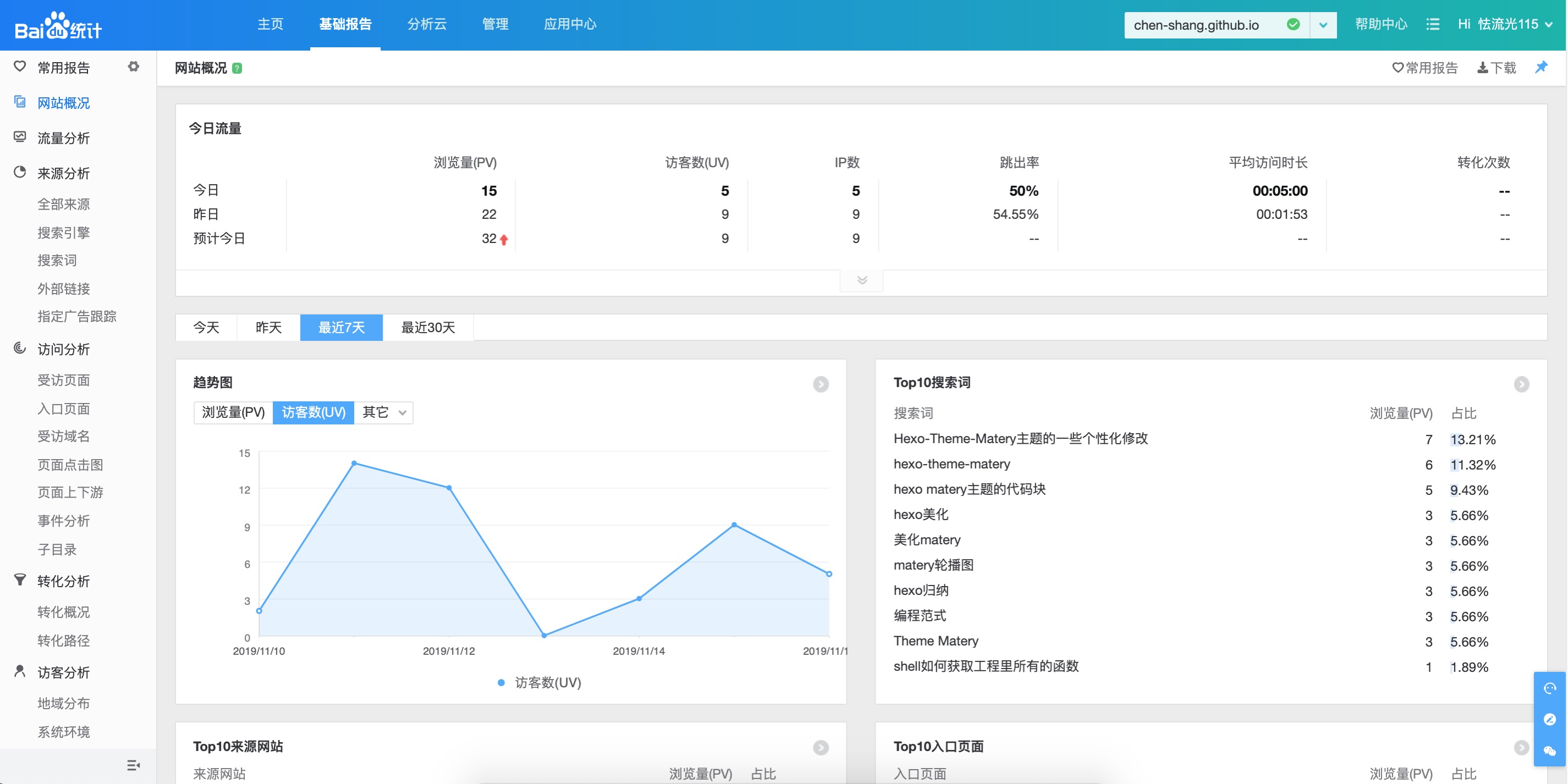Open the WeChat floating icon
This screenshot has width=1568, height=784.
click(x=1549, y=751)
